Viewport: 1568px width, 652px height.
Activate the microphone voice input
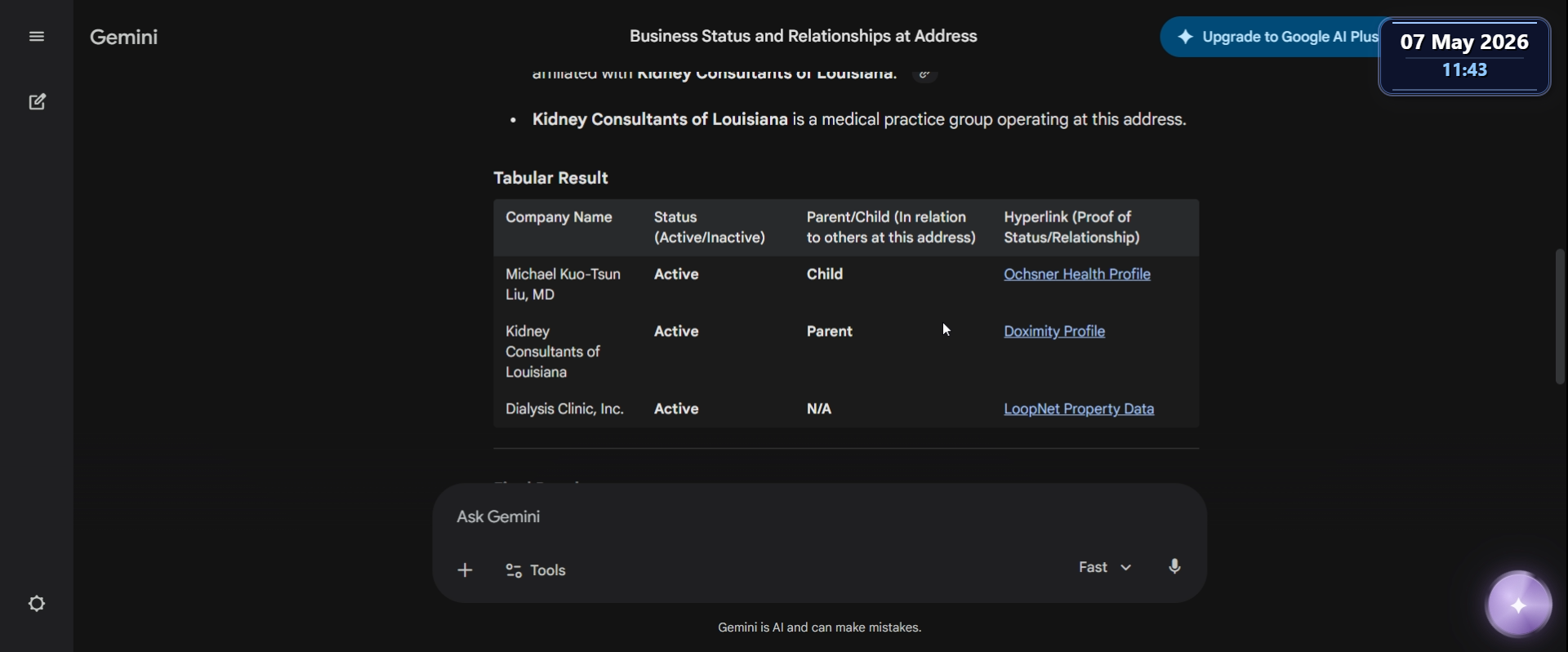point(1174,567)
